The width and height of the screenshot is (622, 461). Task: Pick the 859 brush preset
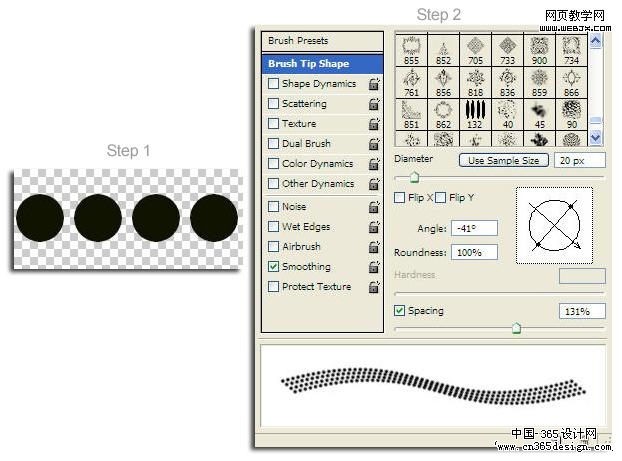(x=539, y=82)
